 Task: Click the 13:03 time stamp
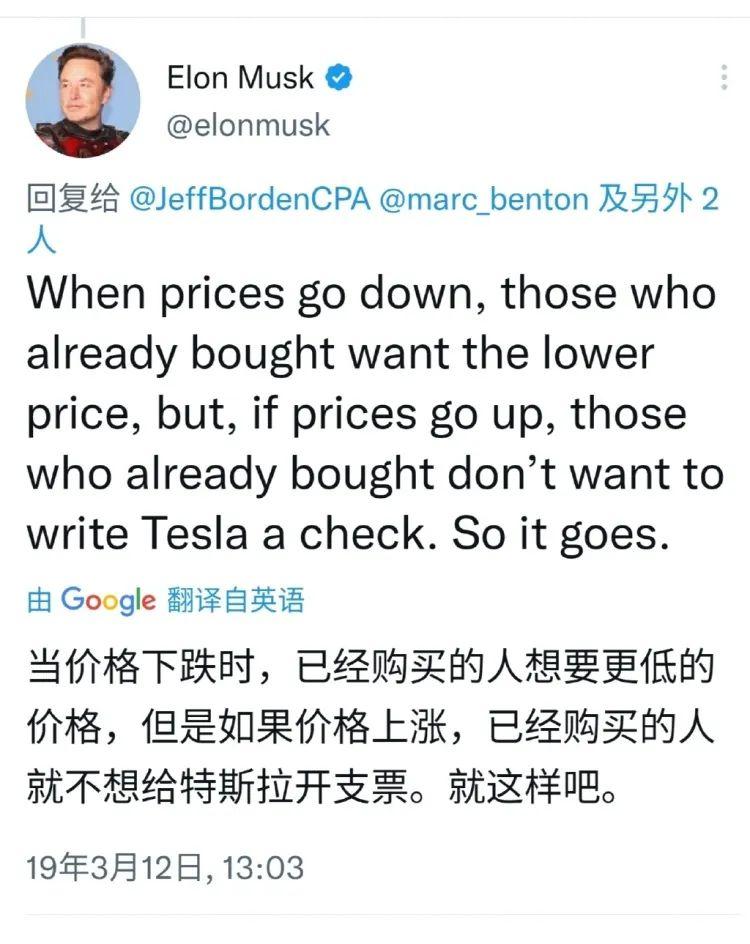click(x=263, y=868)
